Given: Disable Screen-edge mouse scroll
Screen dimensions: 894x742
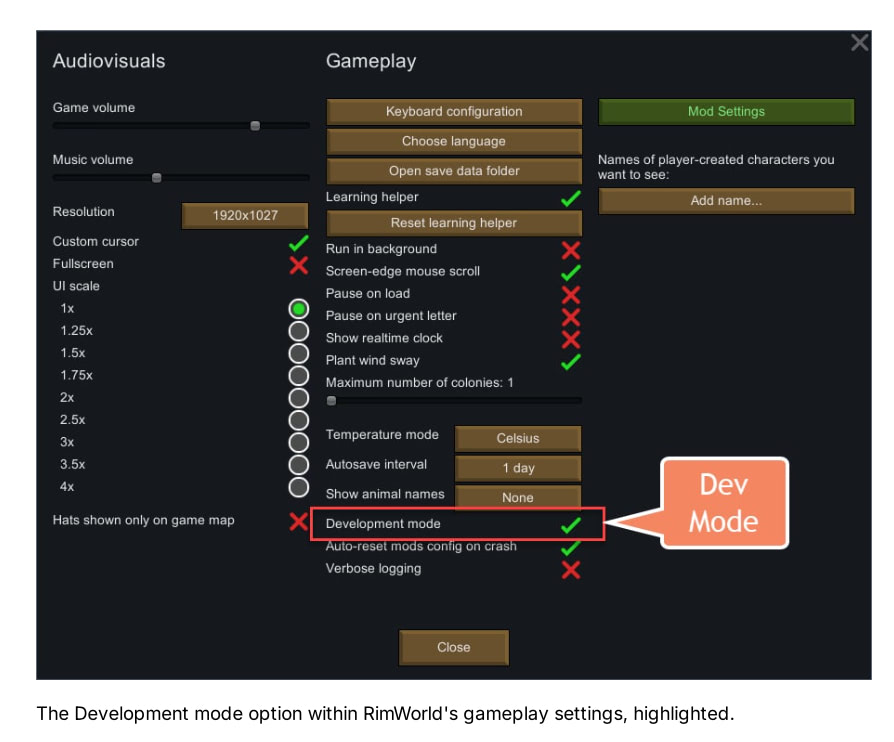Looking at the screenshot, I should [x=570, y=273].
